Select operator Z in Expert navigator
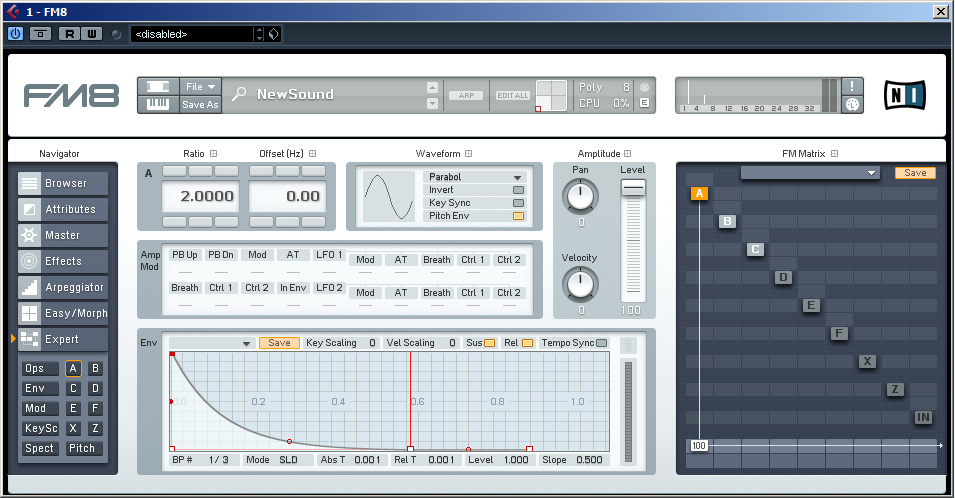955x498 pixels. pos(95,429)
